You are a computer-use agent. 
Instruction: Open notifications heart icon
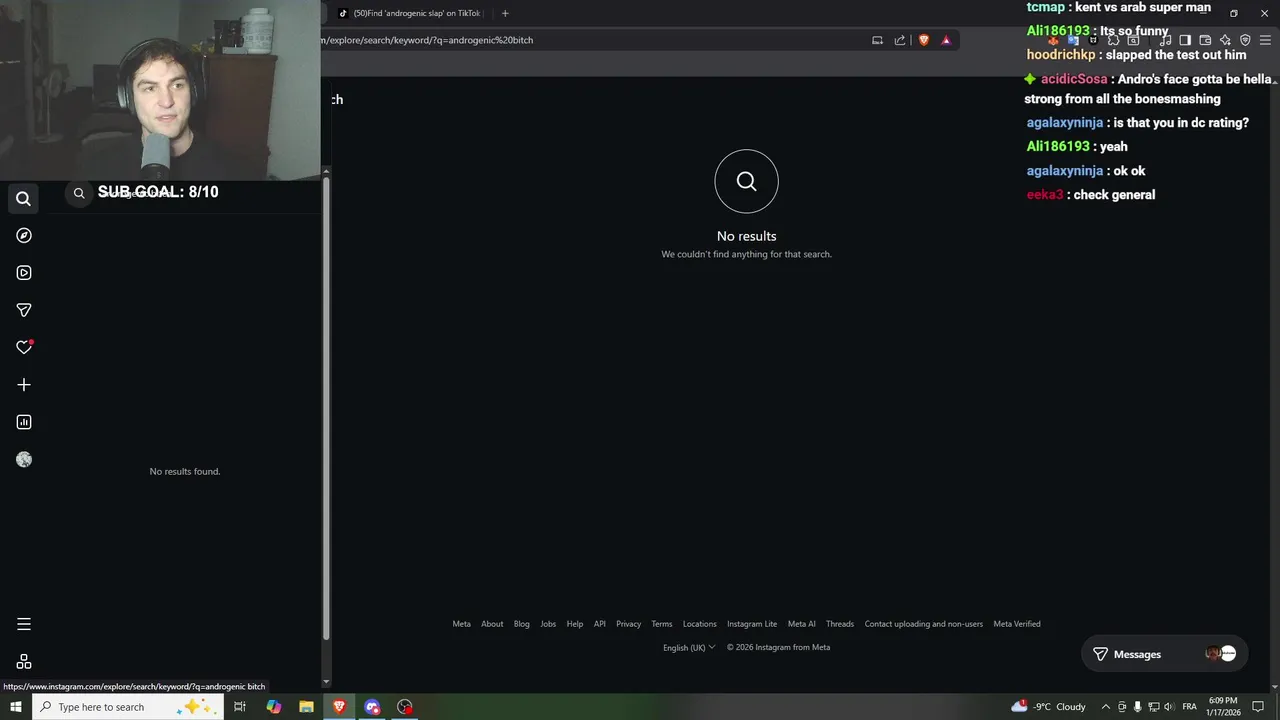tap(24, 347)
